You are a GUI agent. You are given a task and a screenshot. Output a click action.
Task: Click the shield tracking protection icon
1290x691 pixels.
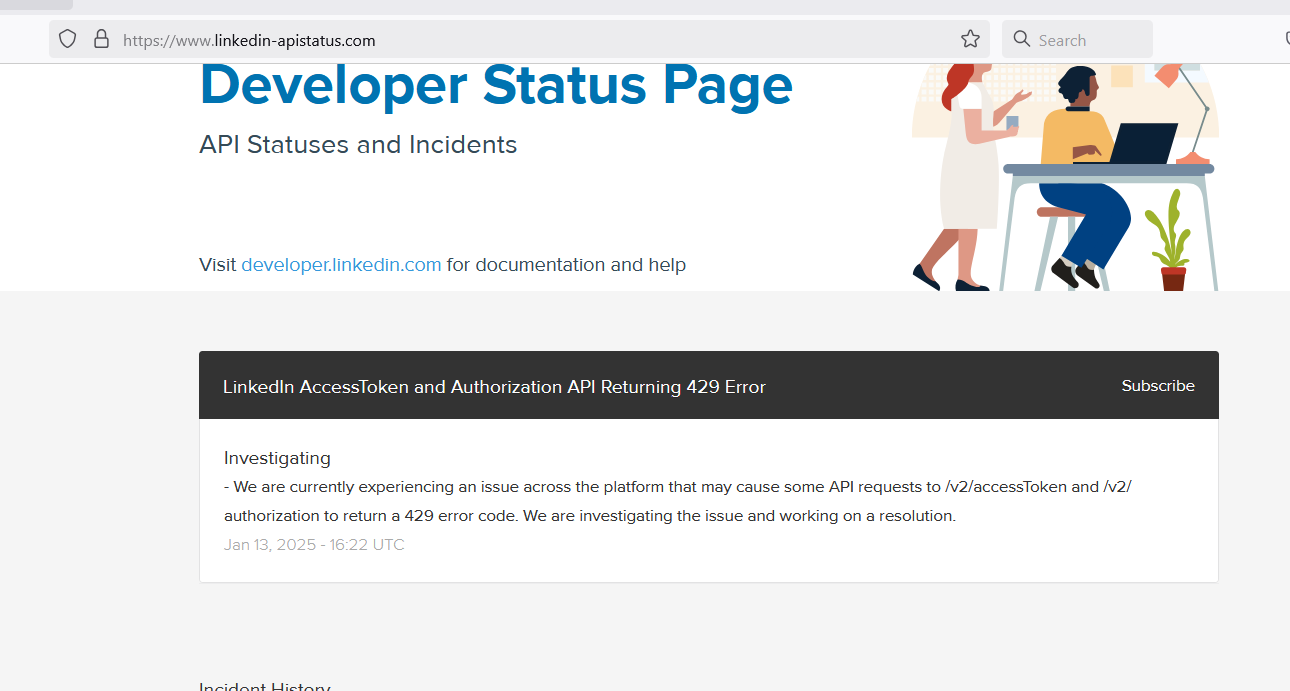[67, 39]
